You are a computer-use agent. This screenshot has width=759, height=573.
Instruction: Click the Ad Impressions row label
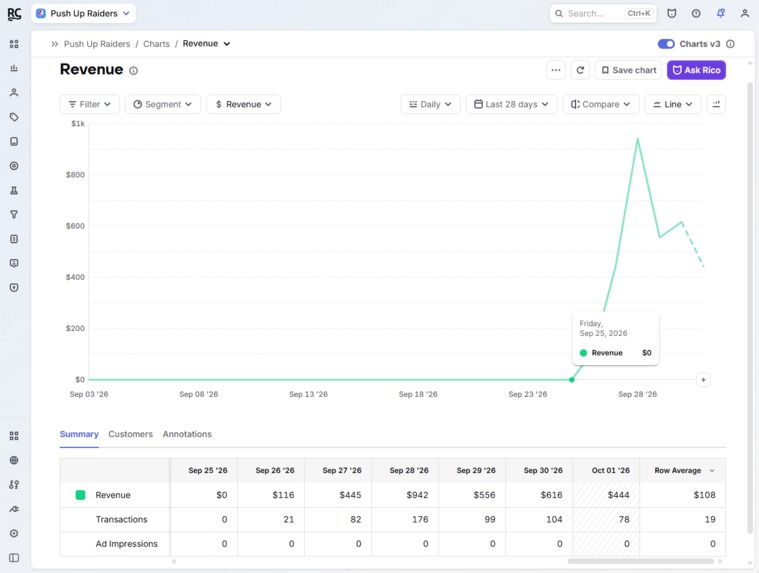(x=126, y=544)
